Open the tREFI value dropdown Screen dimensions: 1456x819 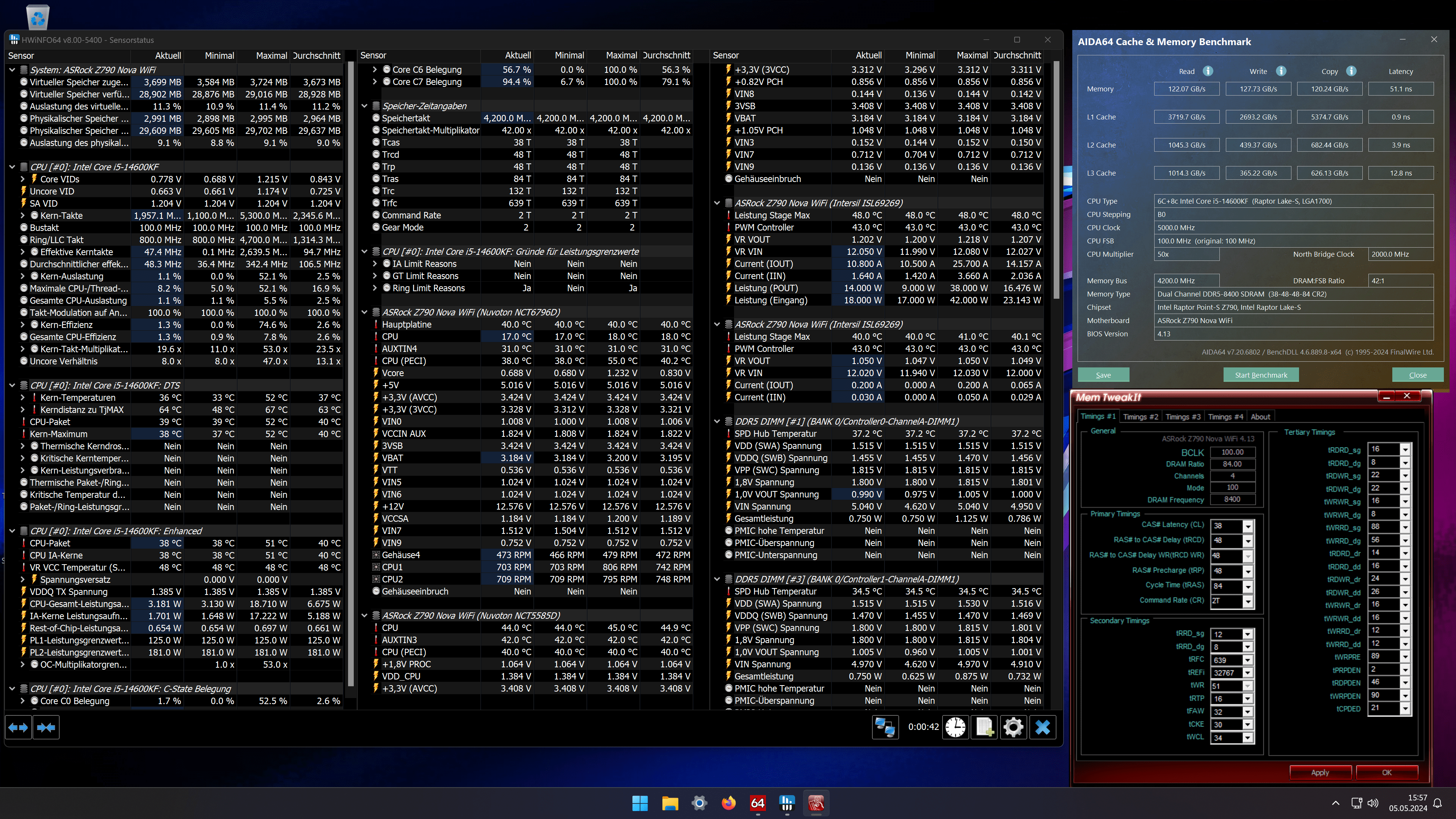coord(1247,673)
